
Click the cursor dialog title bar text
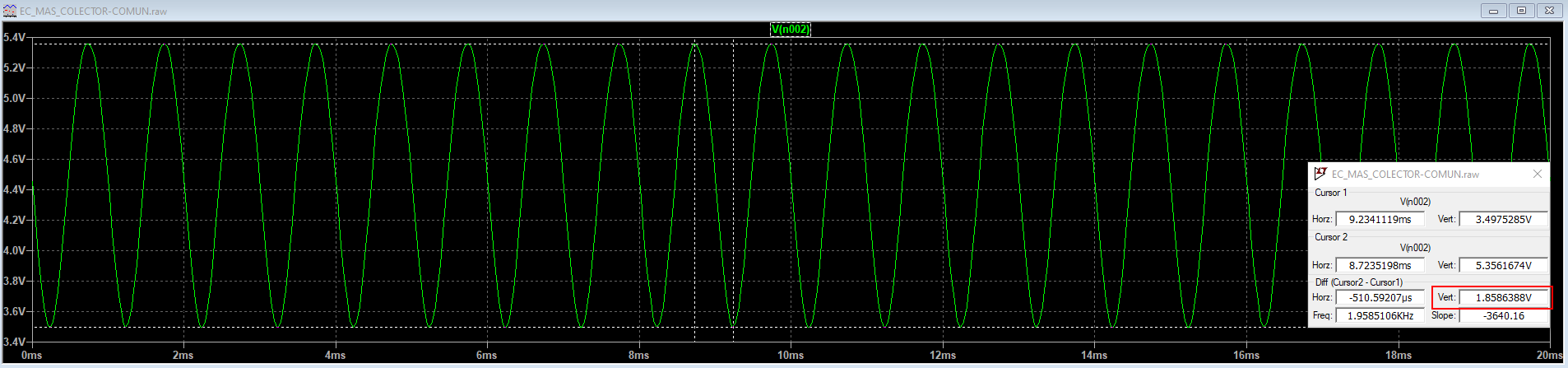tap(1405, 175)
